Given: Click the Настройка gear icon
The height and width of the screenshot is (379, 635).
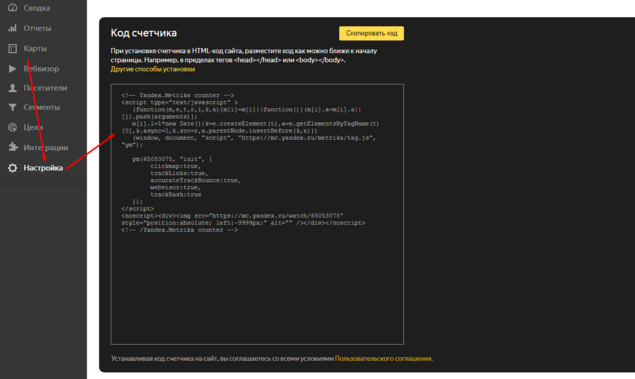Looking at the screenshot, I should point(13,168).
